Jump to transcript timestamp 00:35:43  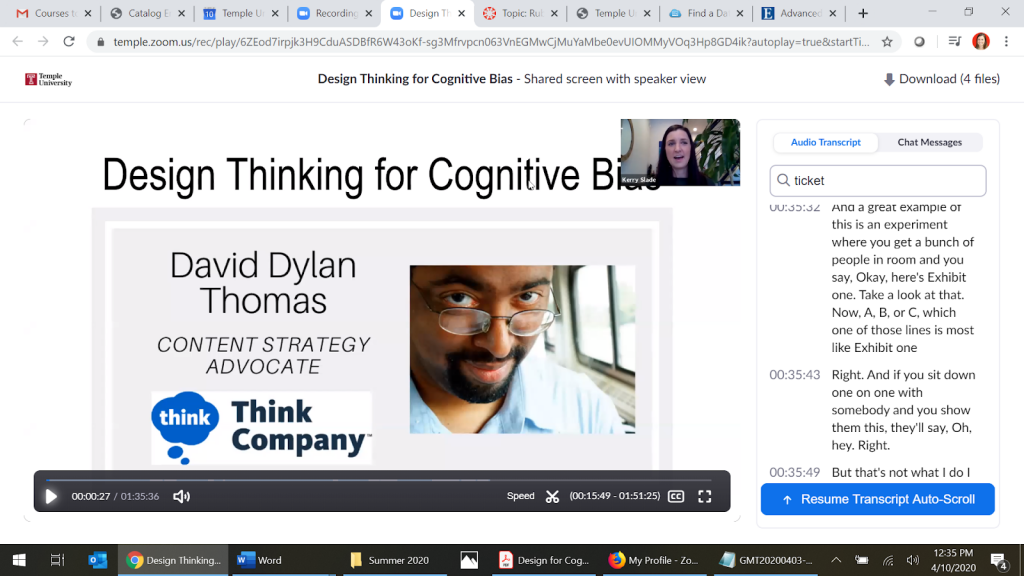794,375
